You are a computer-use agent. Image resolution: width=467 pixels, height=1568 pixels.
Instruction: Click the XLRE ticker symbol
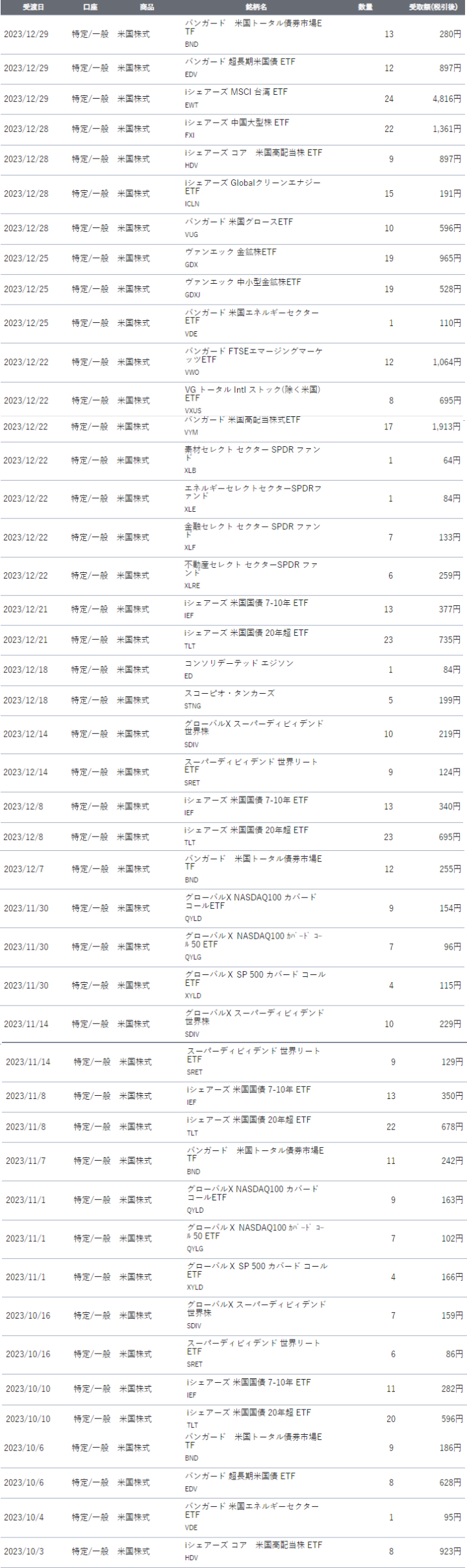(x=192, y=585)
